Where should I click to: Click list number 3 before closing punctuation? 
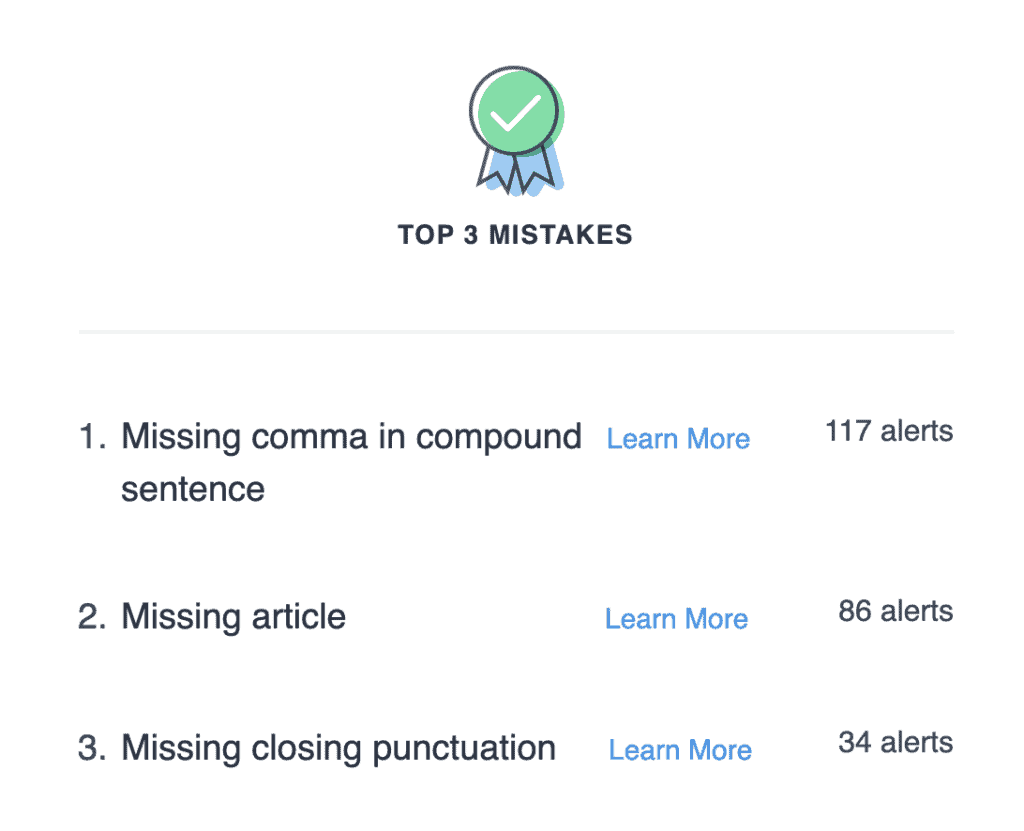coord(92,748)
